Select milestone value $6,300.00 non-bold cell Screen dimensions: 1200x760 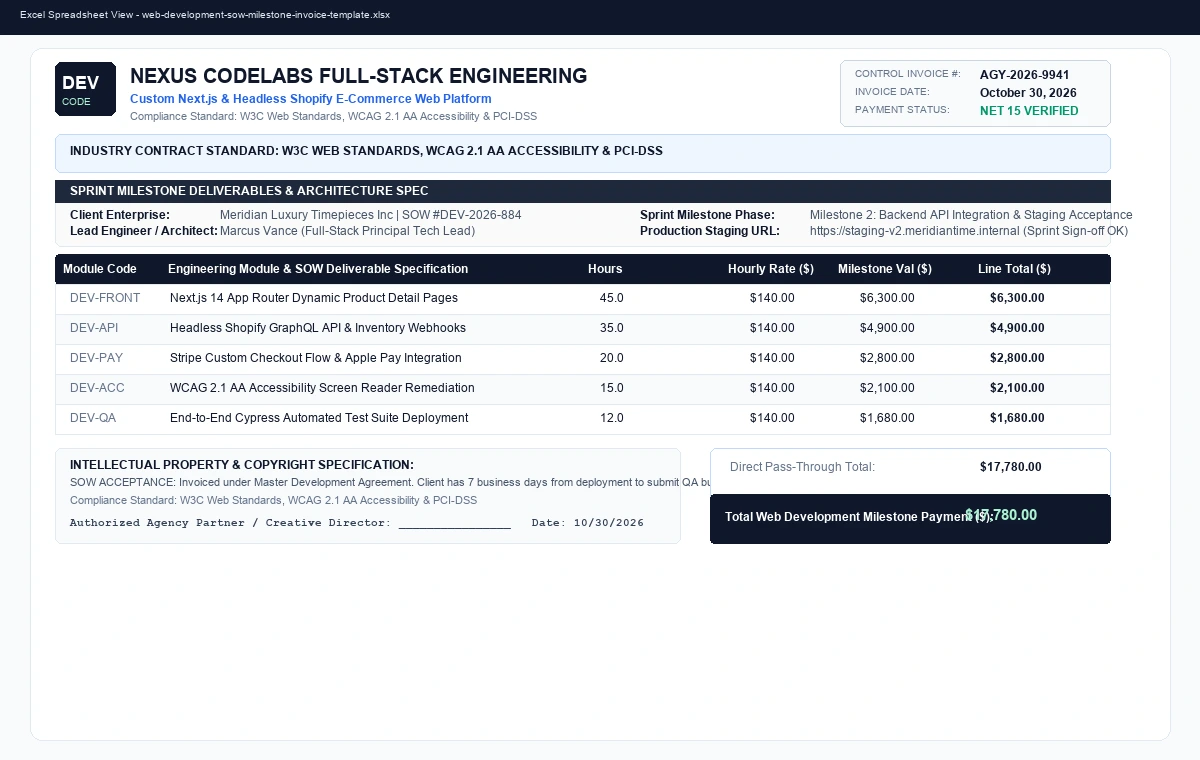click(x=887, y=298)
